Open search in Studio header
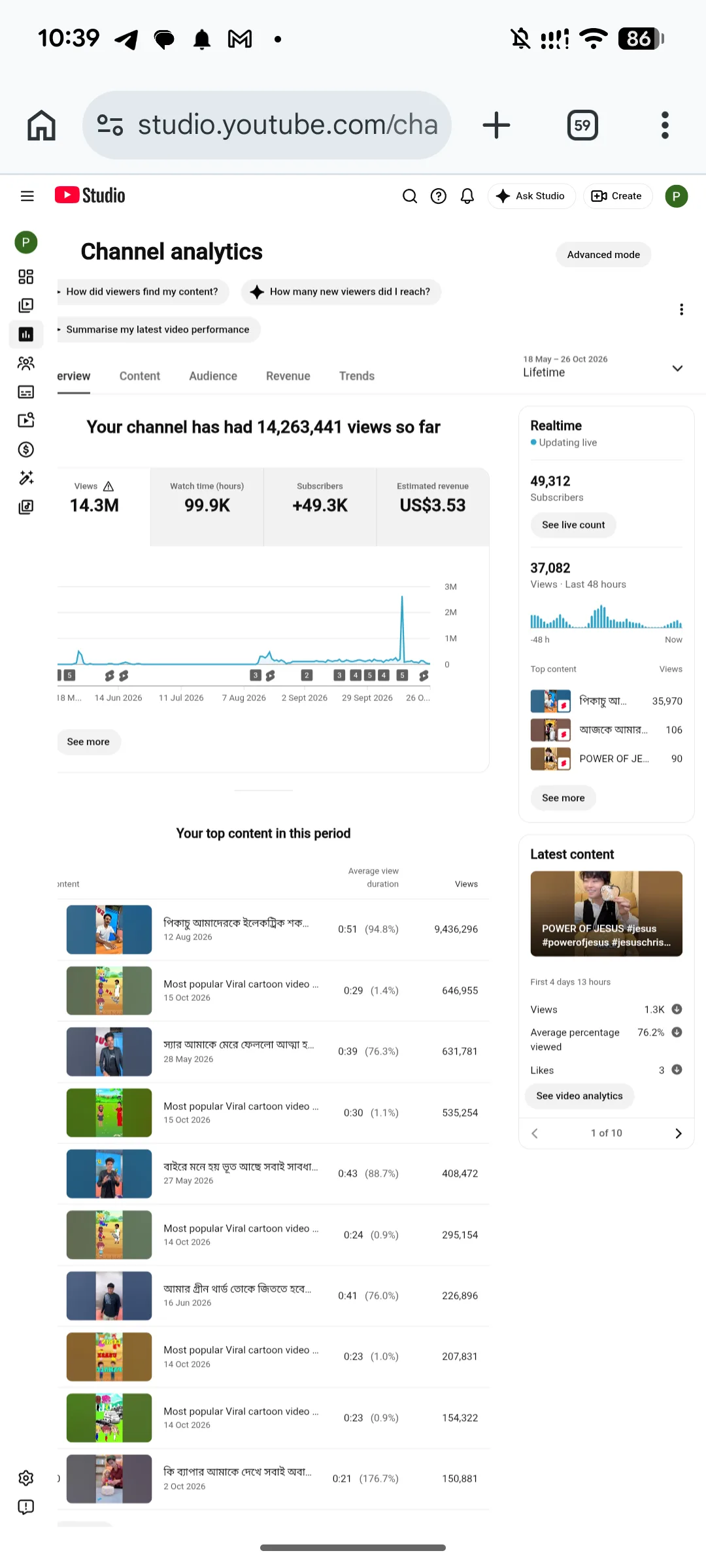Viewport: 706px width, 1568px height. [410, 196]
